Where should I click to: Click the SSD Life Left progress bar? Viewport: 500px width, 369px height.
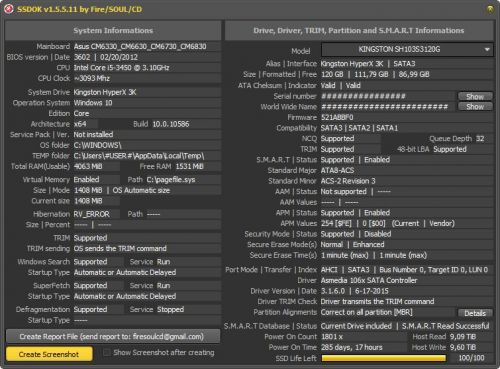(384, 358)
